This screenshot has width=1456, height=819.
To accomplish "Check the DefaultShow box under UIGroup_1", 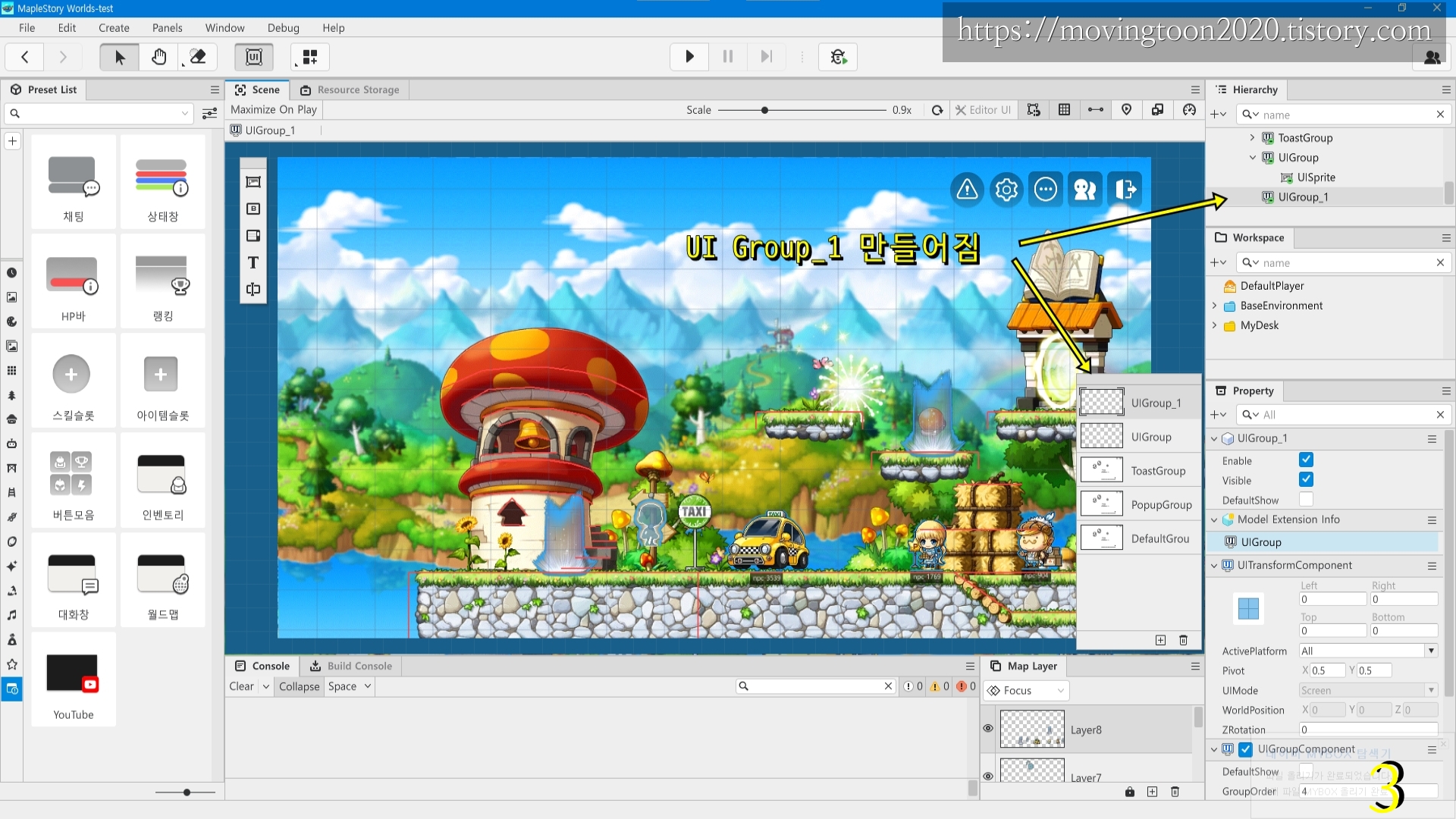I will tap(1306, 499).
